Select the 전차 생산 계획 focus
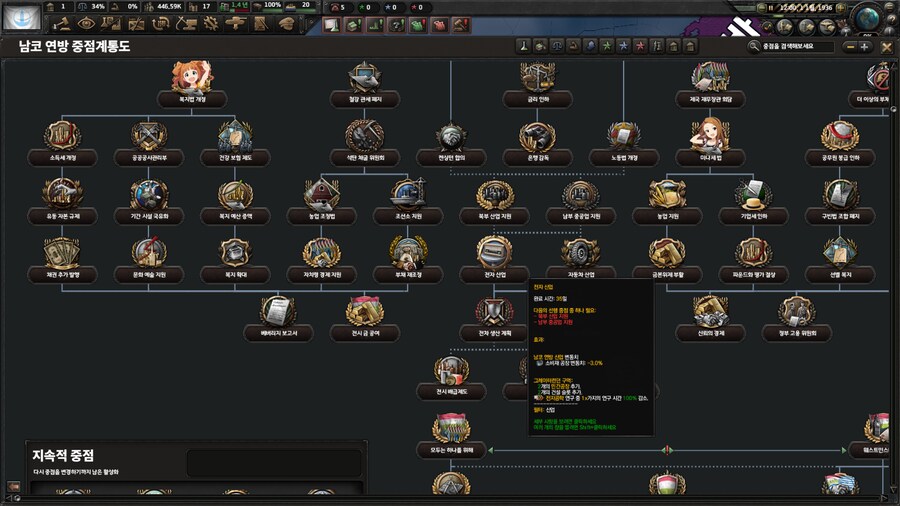900x506 pixels. (493, 313)
